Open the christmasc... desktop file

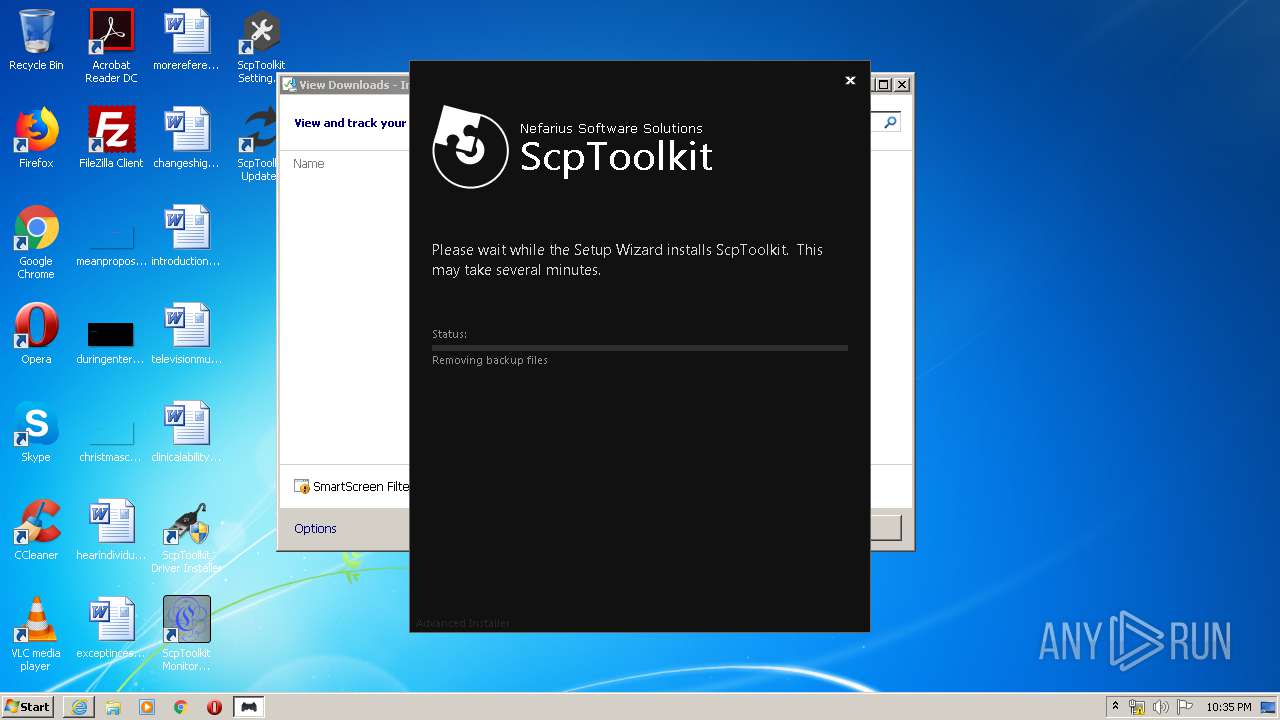[x=111, y=438]
